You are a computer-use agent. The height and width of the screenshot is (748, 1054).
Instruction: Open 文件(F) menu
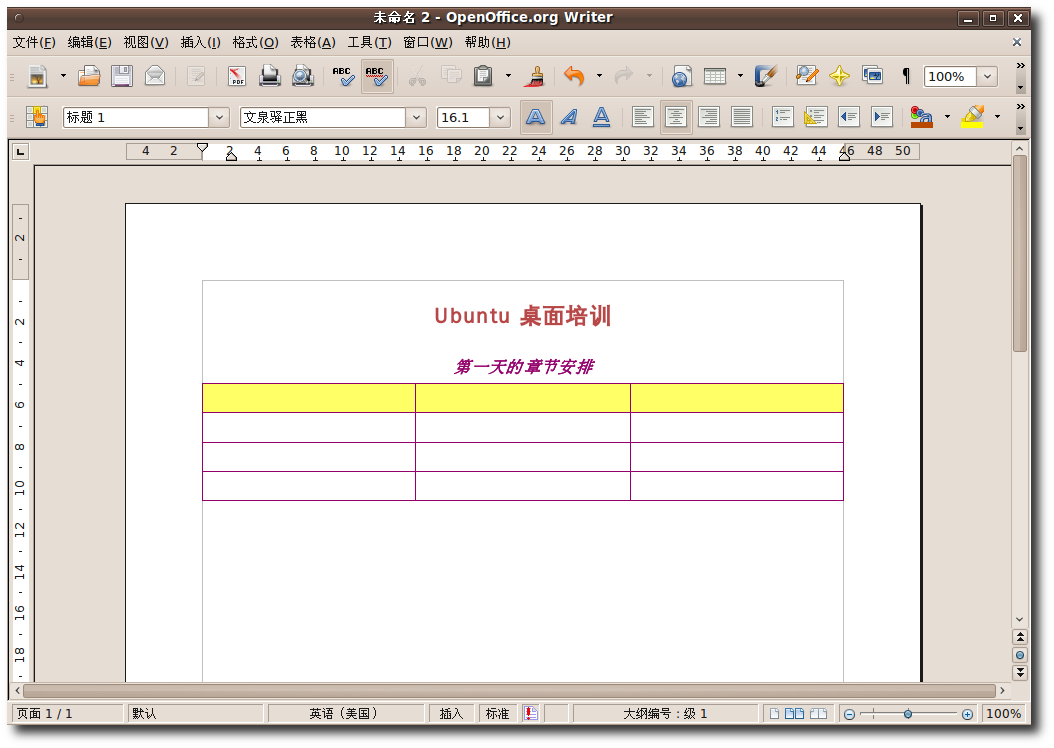(x=34, y=42)
